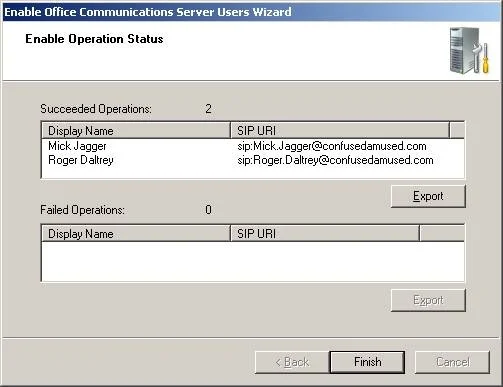Click the Succeeded Operations label
The image size is (503, 387).
[x=96, y=109]
